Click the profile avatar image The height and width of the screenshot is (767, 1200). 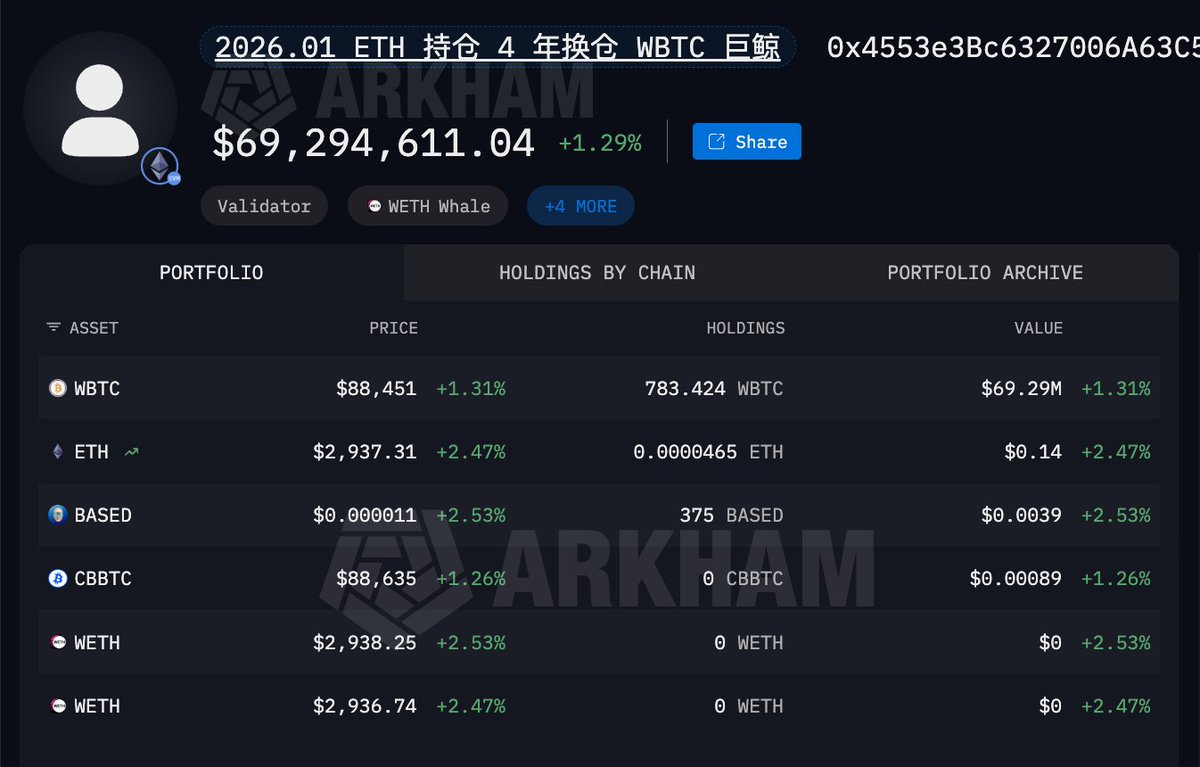click(100, 110)
